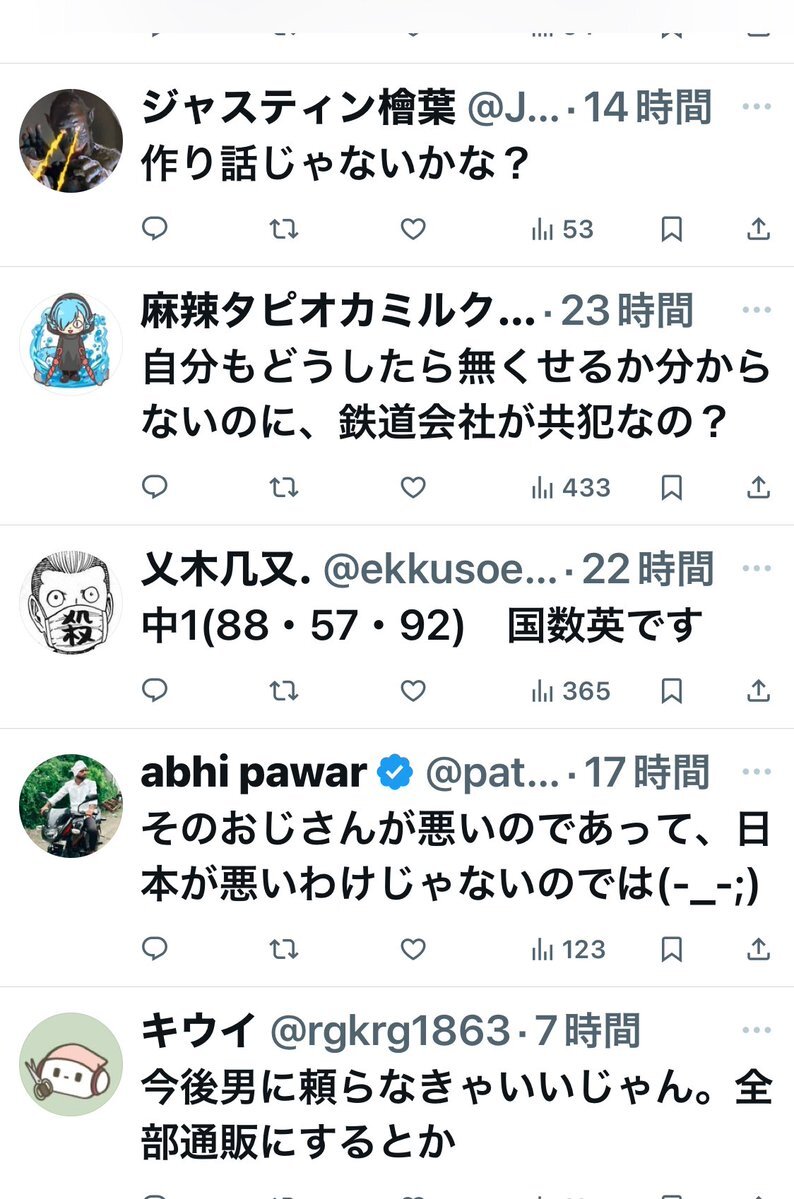Viewport: 794px width, 1199px height.
Task: Share abhi pawar's tweet
Action: pyautogui.click(x=759, y=948)
